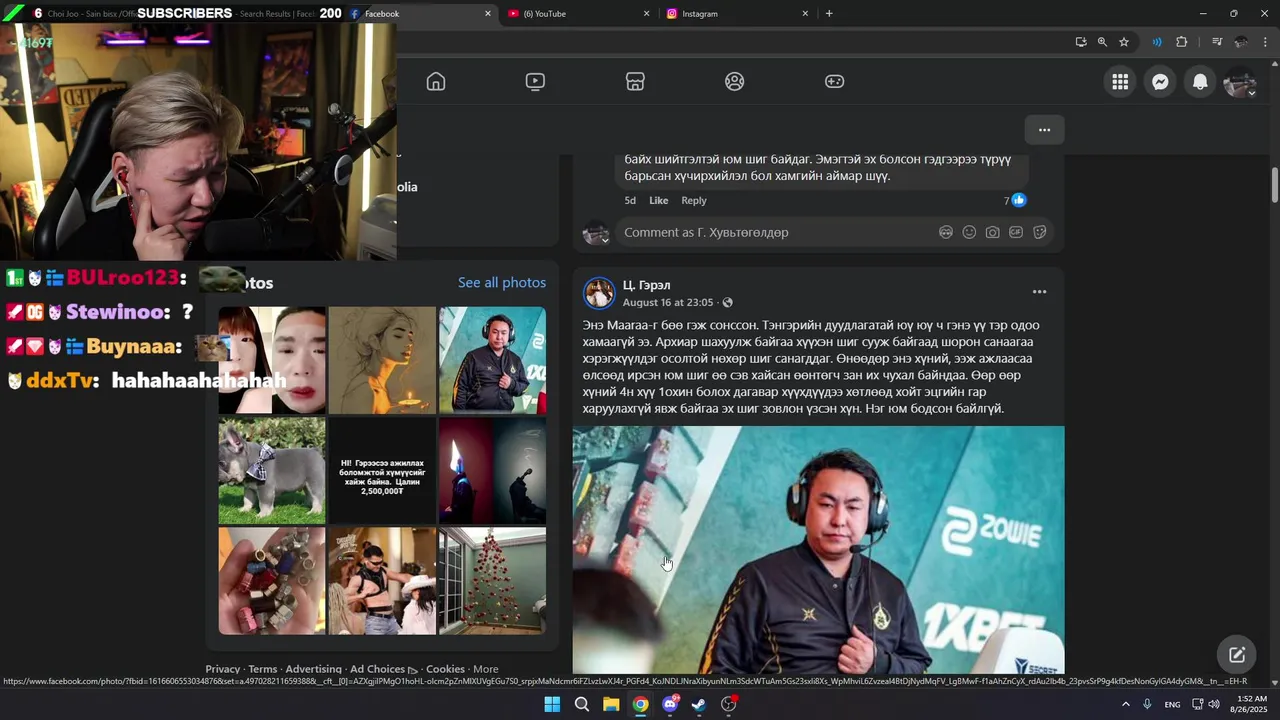The image size is (1280, 720).
Task: Open the ENG language selector in tray
Action: point(1172,704)
